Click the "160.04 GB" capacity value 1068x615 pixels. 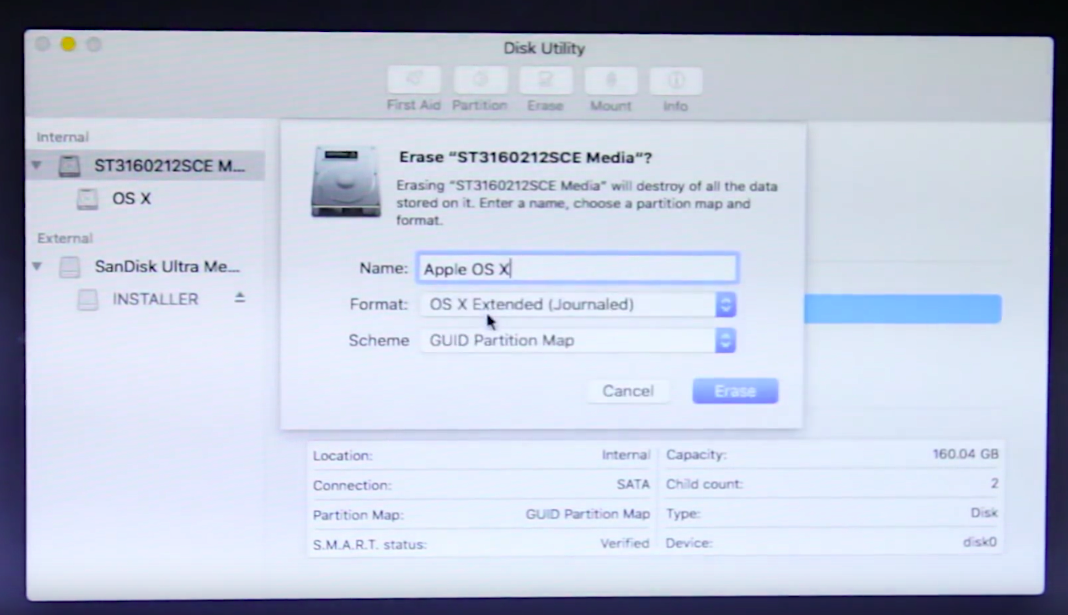[x=965, y=454]
